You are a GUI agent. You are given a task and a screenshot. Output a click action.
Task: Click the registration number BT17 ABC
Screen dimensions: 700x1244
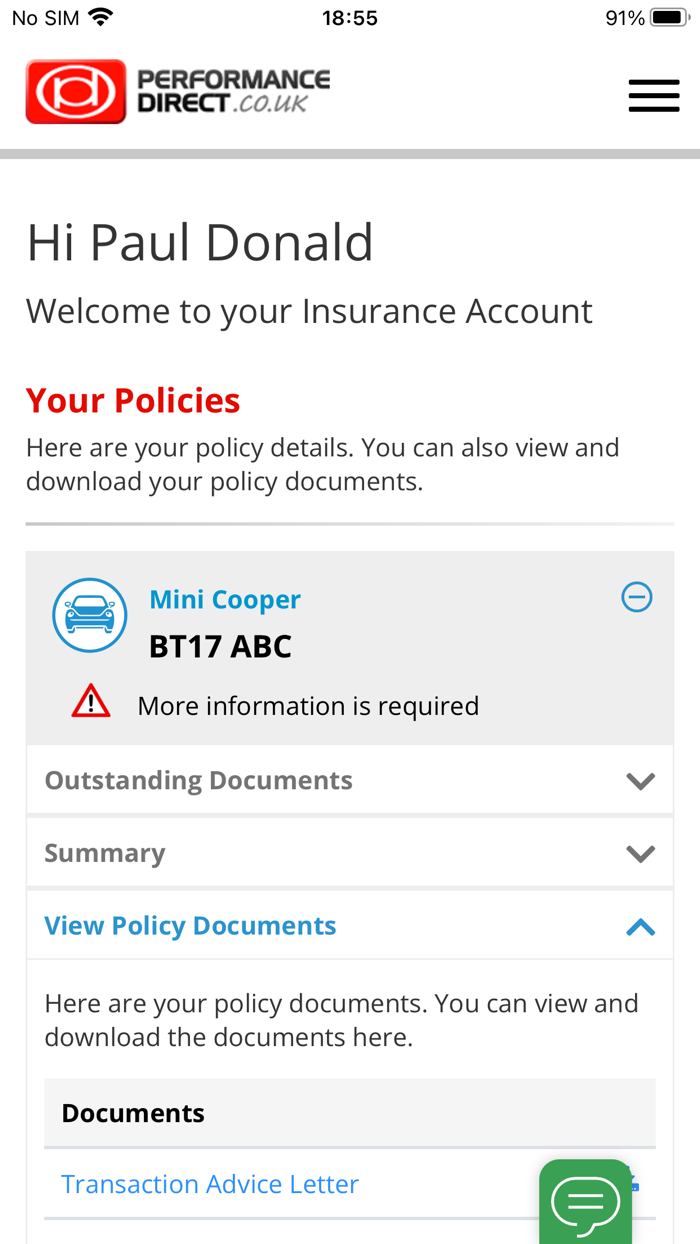point(220,646)
